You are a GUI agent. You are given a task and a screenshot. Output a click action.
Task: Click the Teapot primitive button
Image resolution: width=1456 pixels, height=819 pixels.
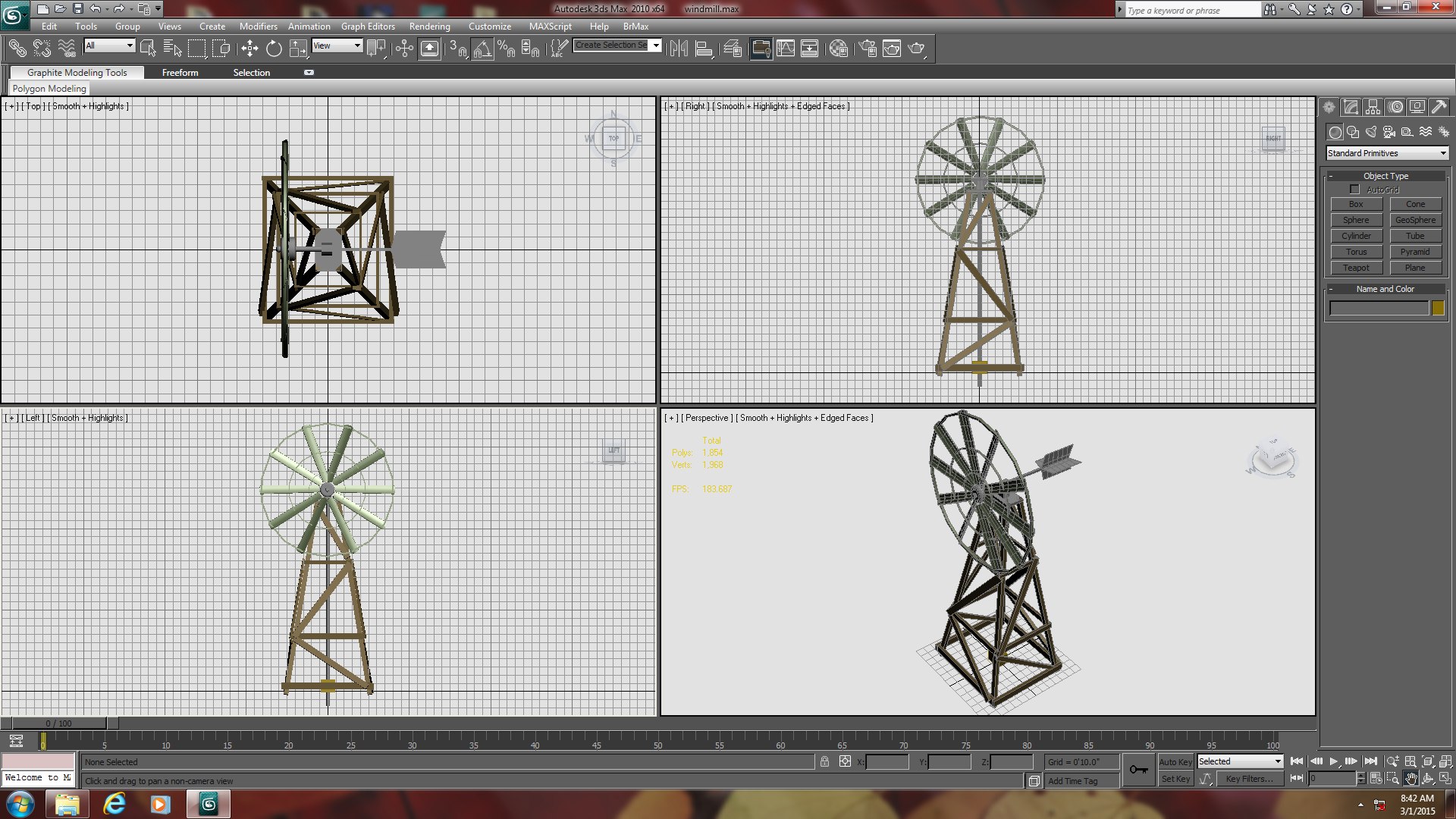[x=1356, y=268]
